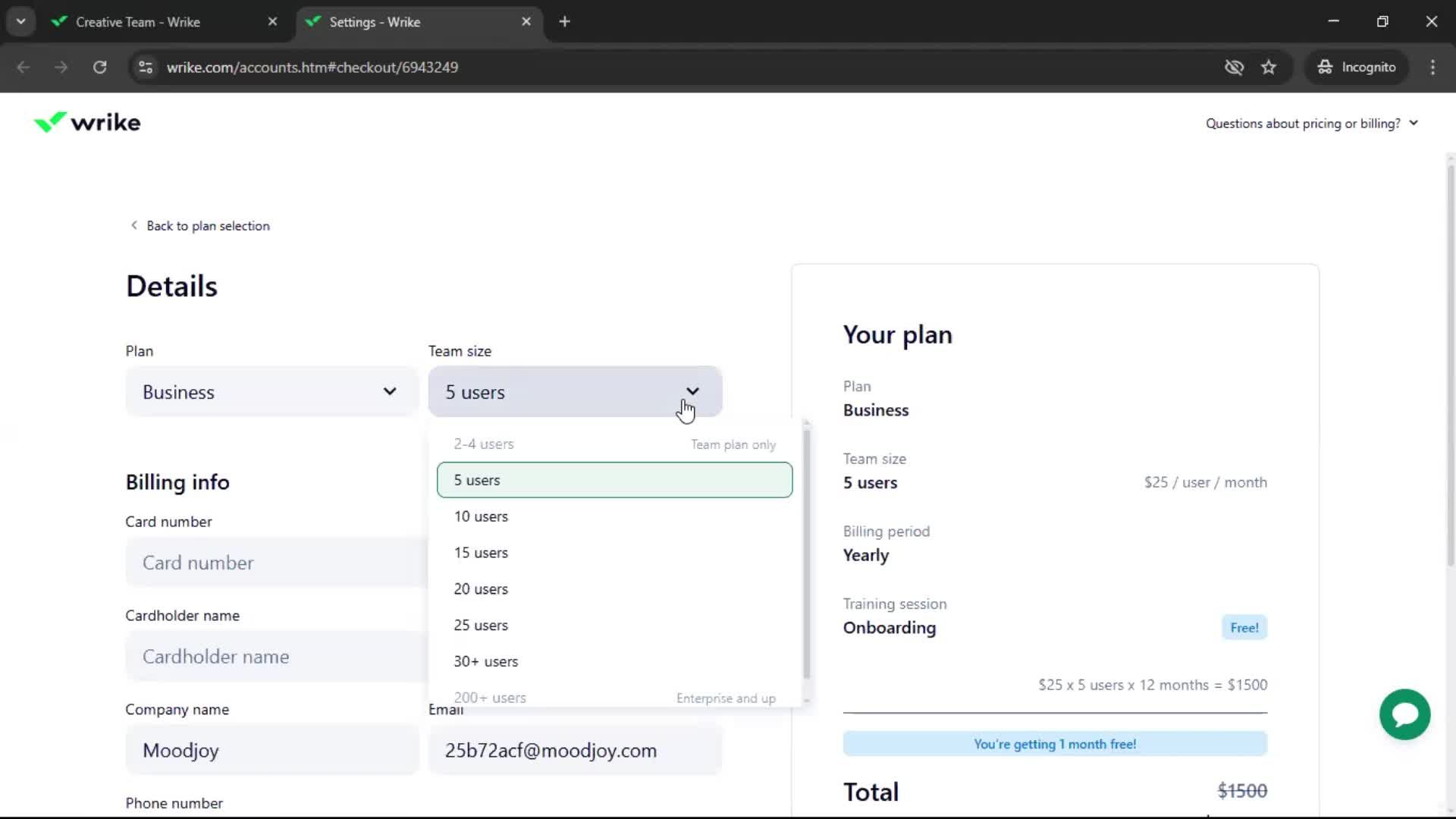Image resolution: width=1456 pixels, height=819 pixels.
Task: Pick 25 users from the list
Action: coord(614,626)
